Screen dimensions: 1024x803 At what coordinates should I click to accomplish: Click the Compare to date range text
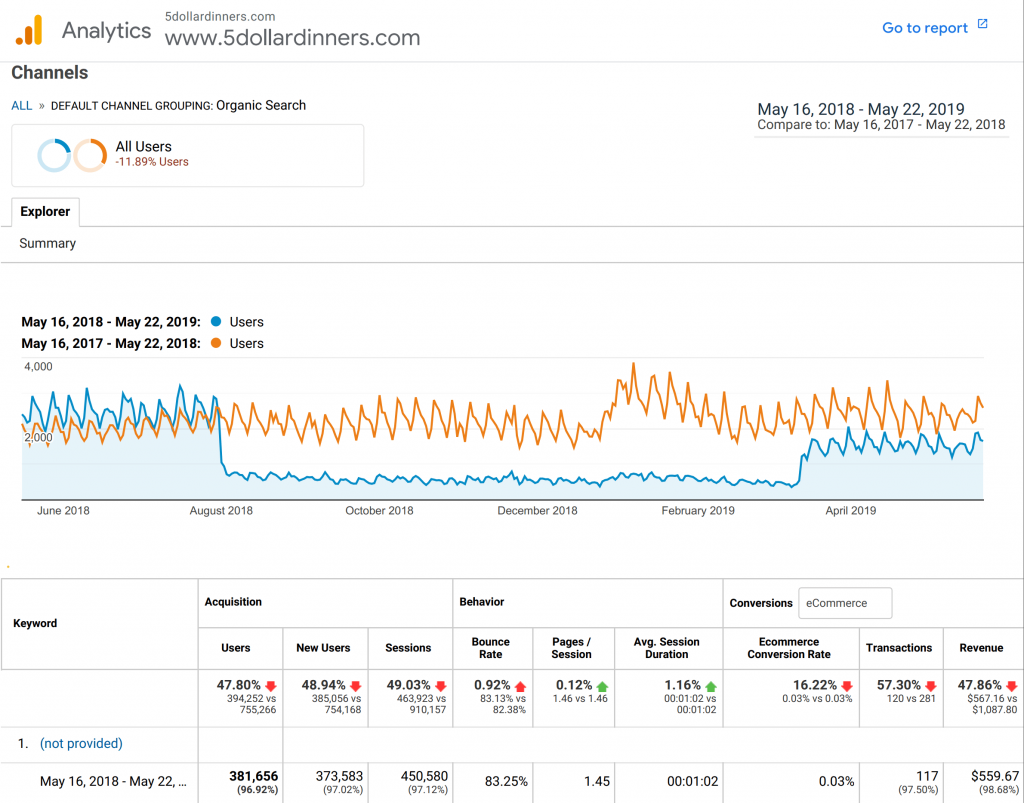[x=881, y=125]
